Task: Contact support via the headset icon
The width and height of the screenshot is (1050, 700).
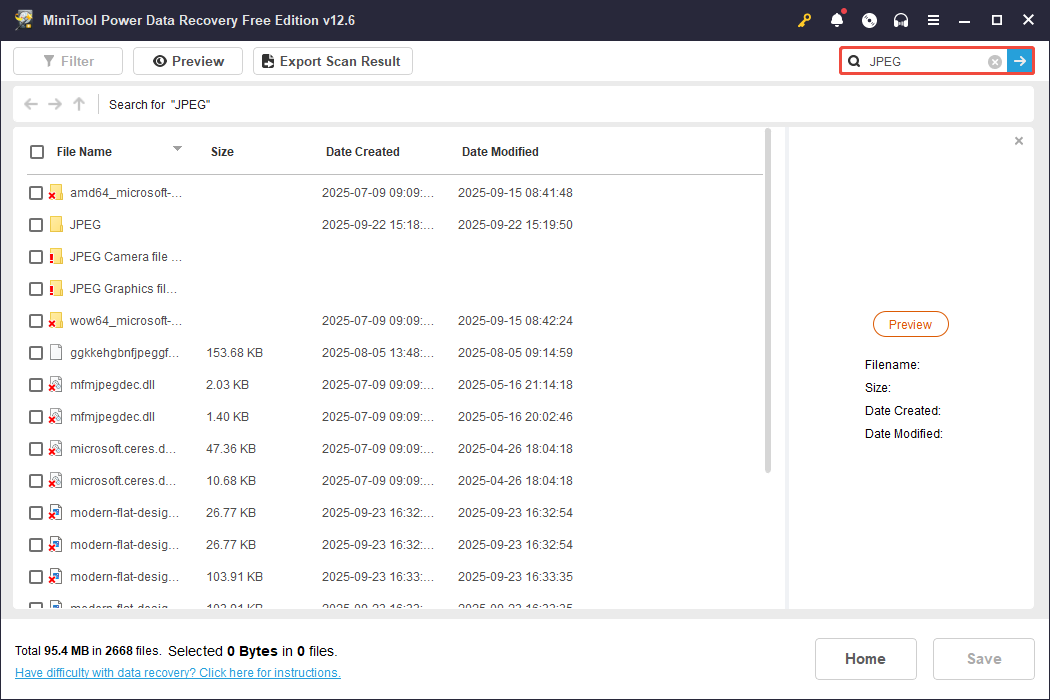Action: pos(901,20)
